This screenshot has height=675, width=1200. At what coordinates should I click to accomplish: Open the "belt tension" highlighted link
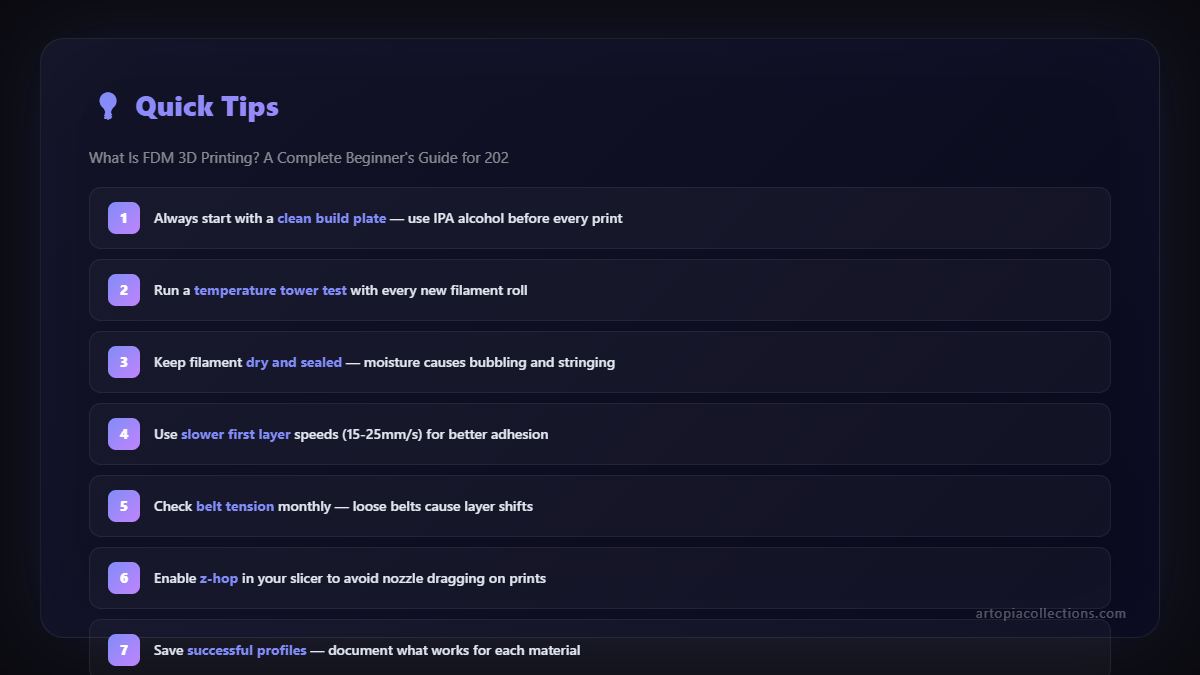click(x=235, y=506)
